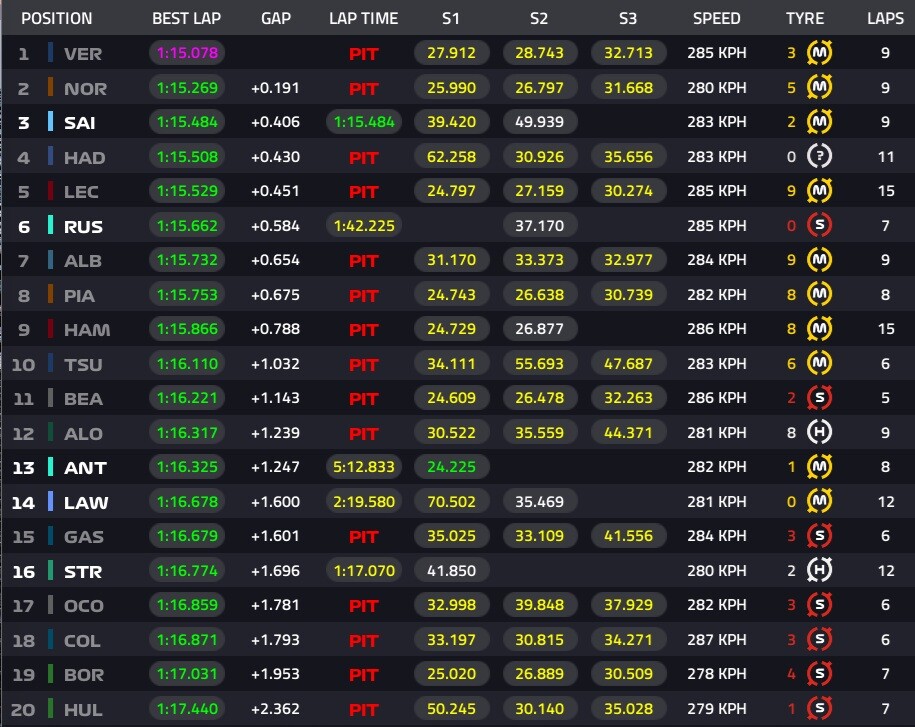
Task: Click ALO's S3 time 44.371
Action: [x=628, y=432]
